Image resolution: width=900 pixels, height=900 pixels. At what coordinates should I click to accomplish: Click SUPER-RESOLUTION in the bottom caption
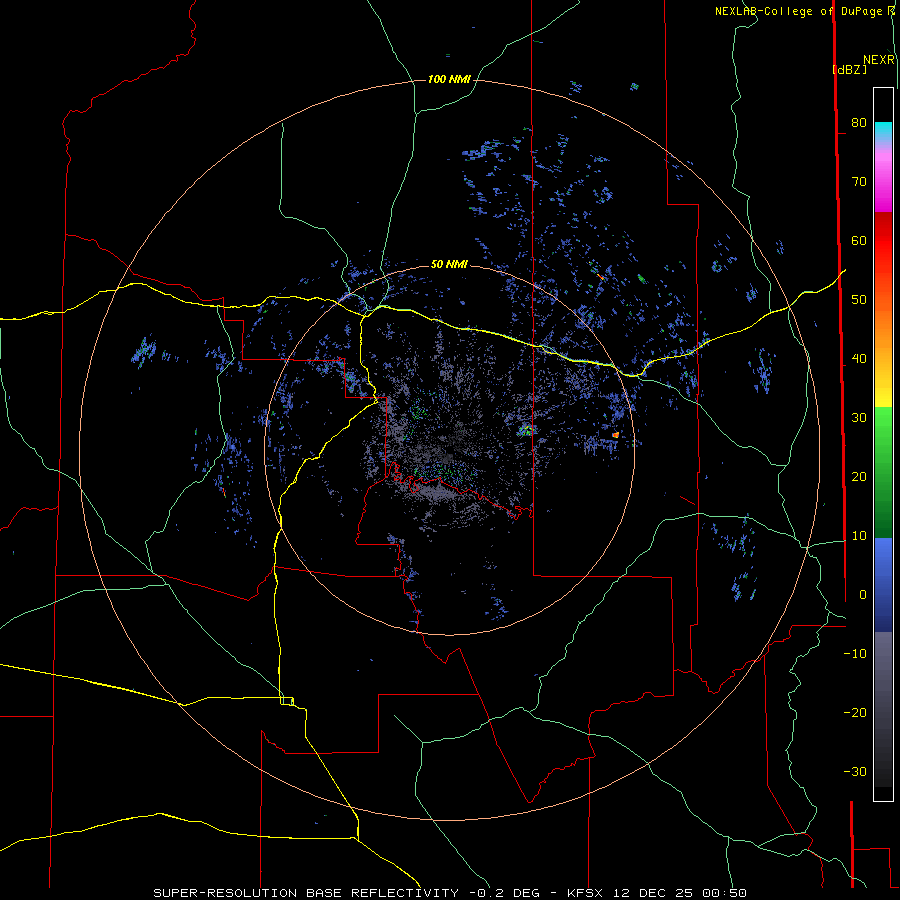pyautogui.click(x=225, y=893)
